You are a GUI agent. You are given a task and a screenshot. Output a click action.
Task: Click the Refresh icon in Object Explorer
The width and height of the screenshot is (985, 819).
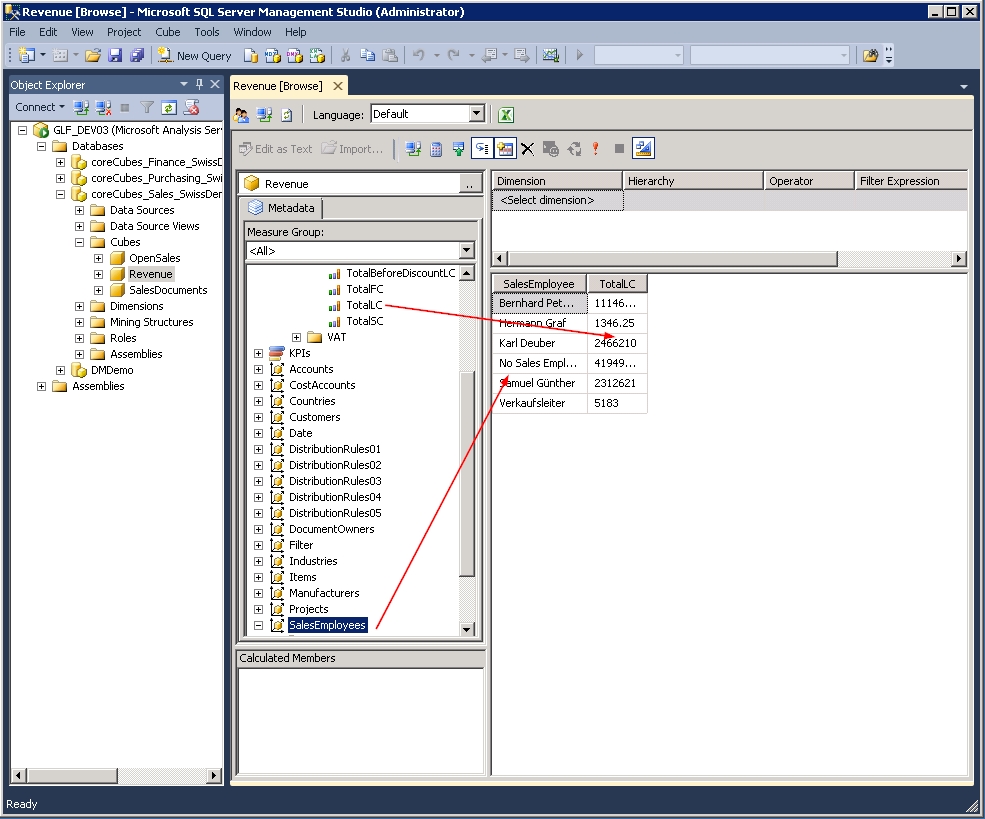pyautogui.click(x=168, y=107)
